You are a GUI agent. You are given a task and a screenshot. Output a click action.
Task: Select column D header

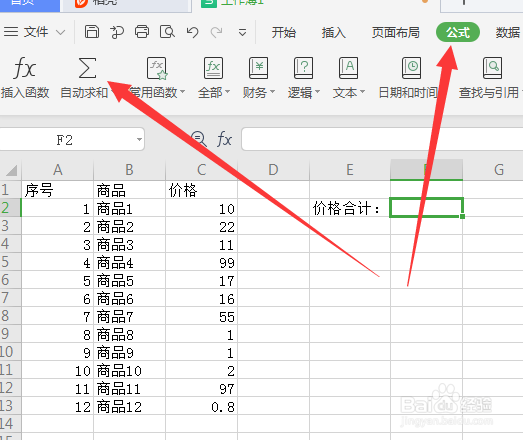(274, 170)
